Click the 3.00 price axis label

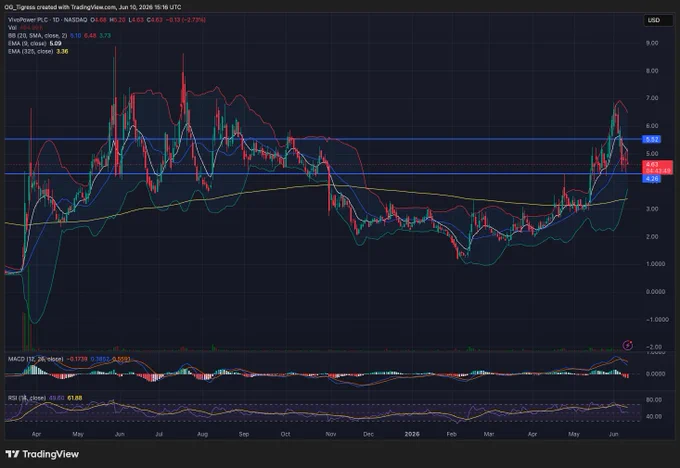652,209
